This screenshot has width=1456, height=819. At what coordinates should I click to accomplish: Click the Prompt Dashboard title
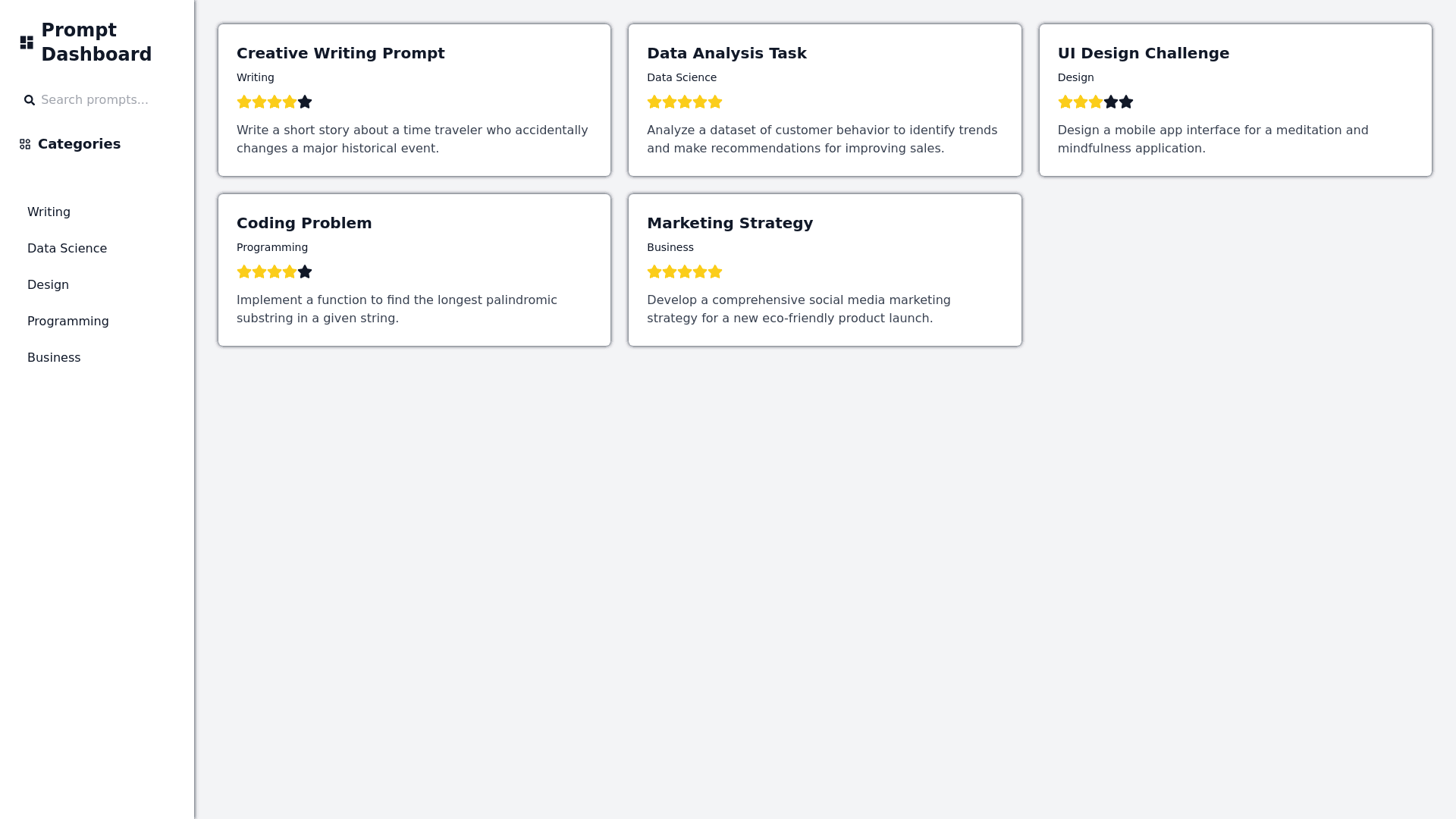[96, 42]
